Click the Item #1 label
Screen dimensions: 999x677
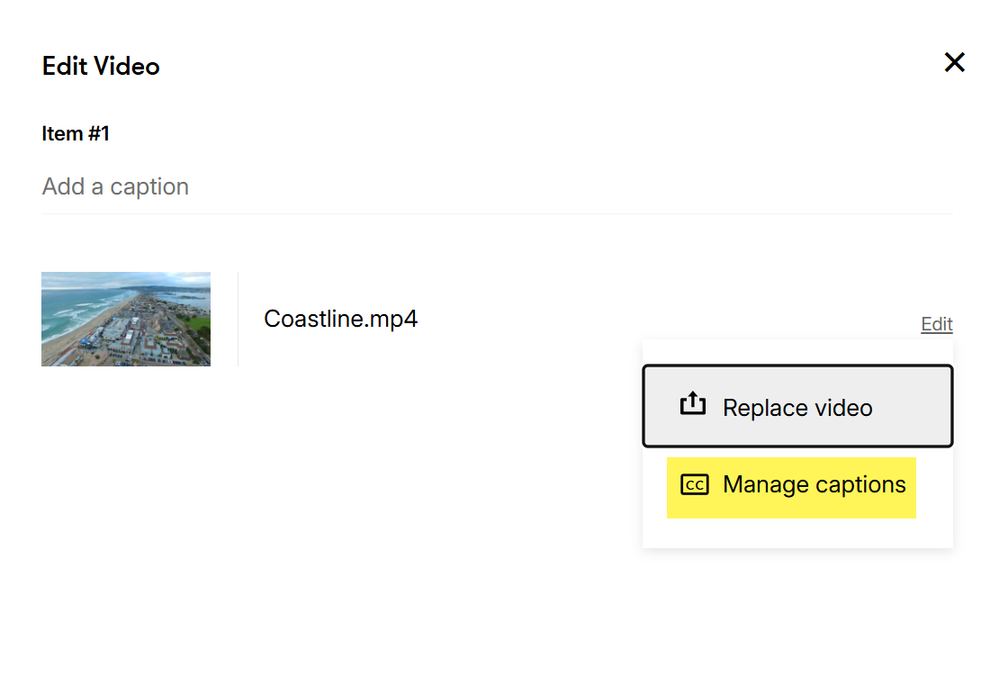click(x=75, y=133)
